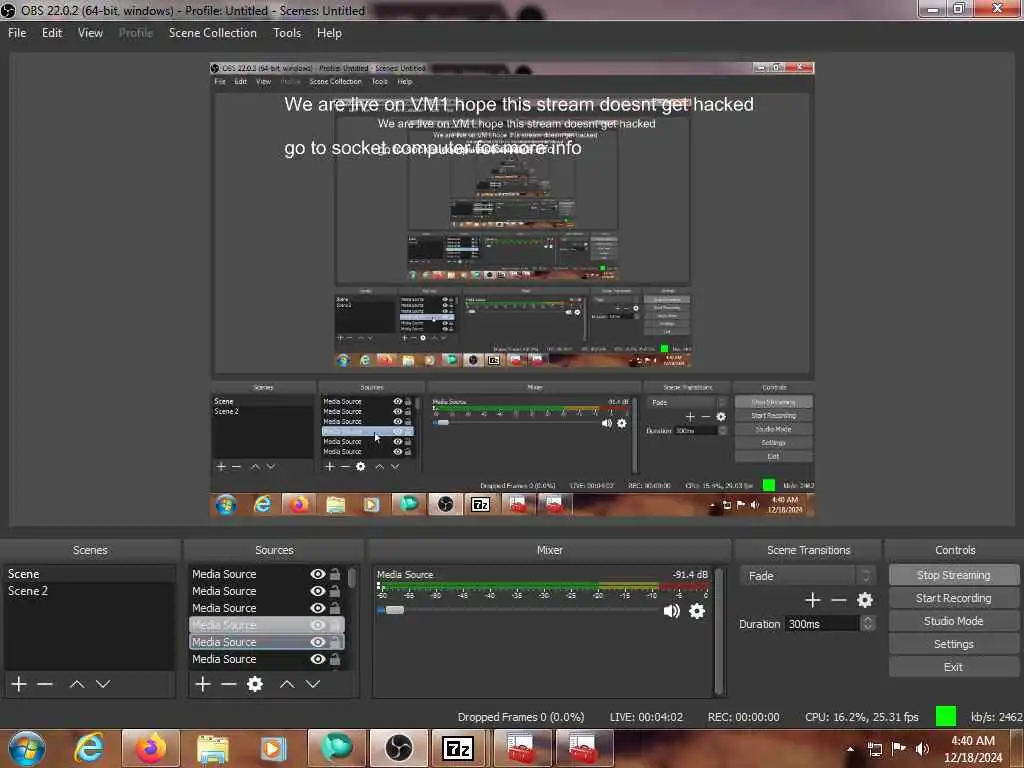
Task: Move the scene down with the arrow
Action: (x=103, y=684)
